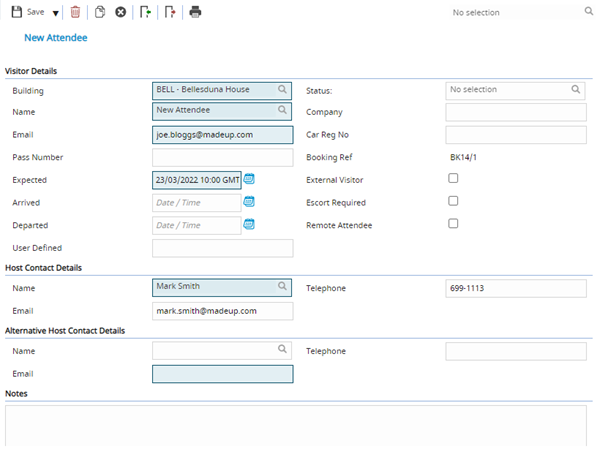Open calendar picker for Expected date

[x=250, y=179]
